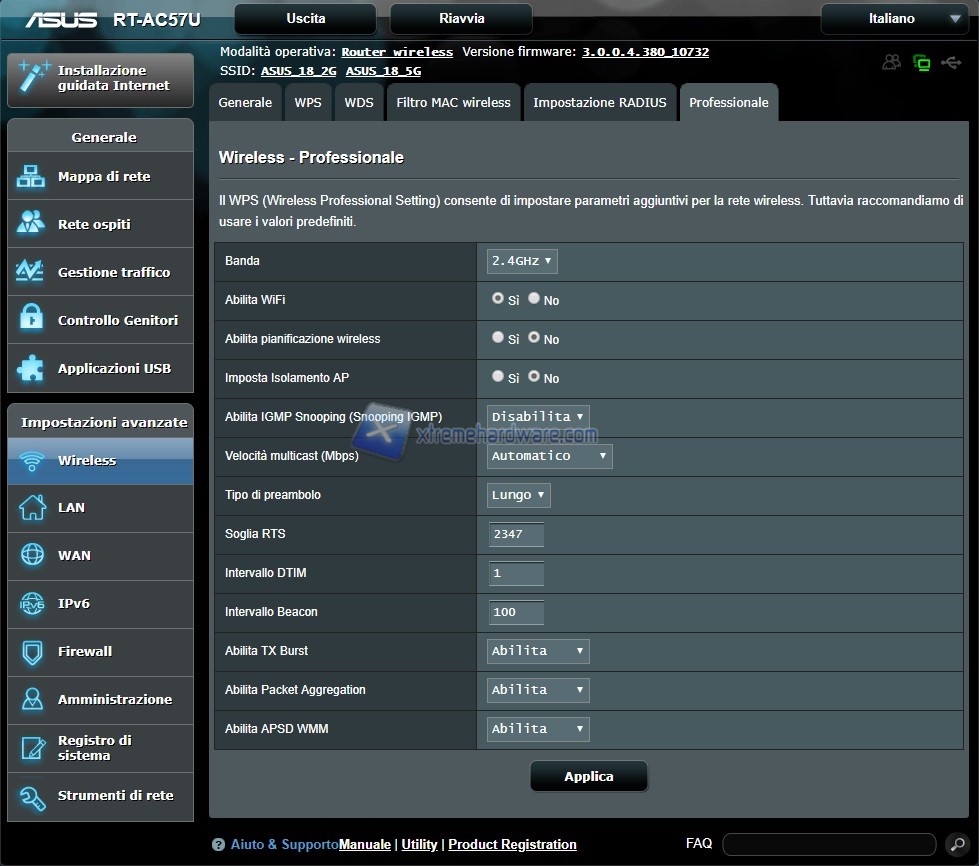This screenshot has width=979, height=866.
Task: Select No for Abilita WiFi
Action: click(x=534, y=298)
